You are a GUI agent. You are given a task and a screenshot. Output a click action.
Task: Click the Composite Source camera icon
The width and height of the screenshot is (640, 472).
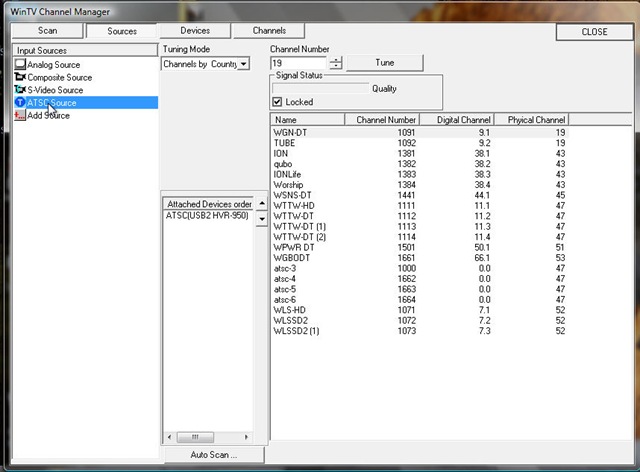[20, 77]
